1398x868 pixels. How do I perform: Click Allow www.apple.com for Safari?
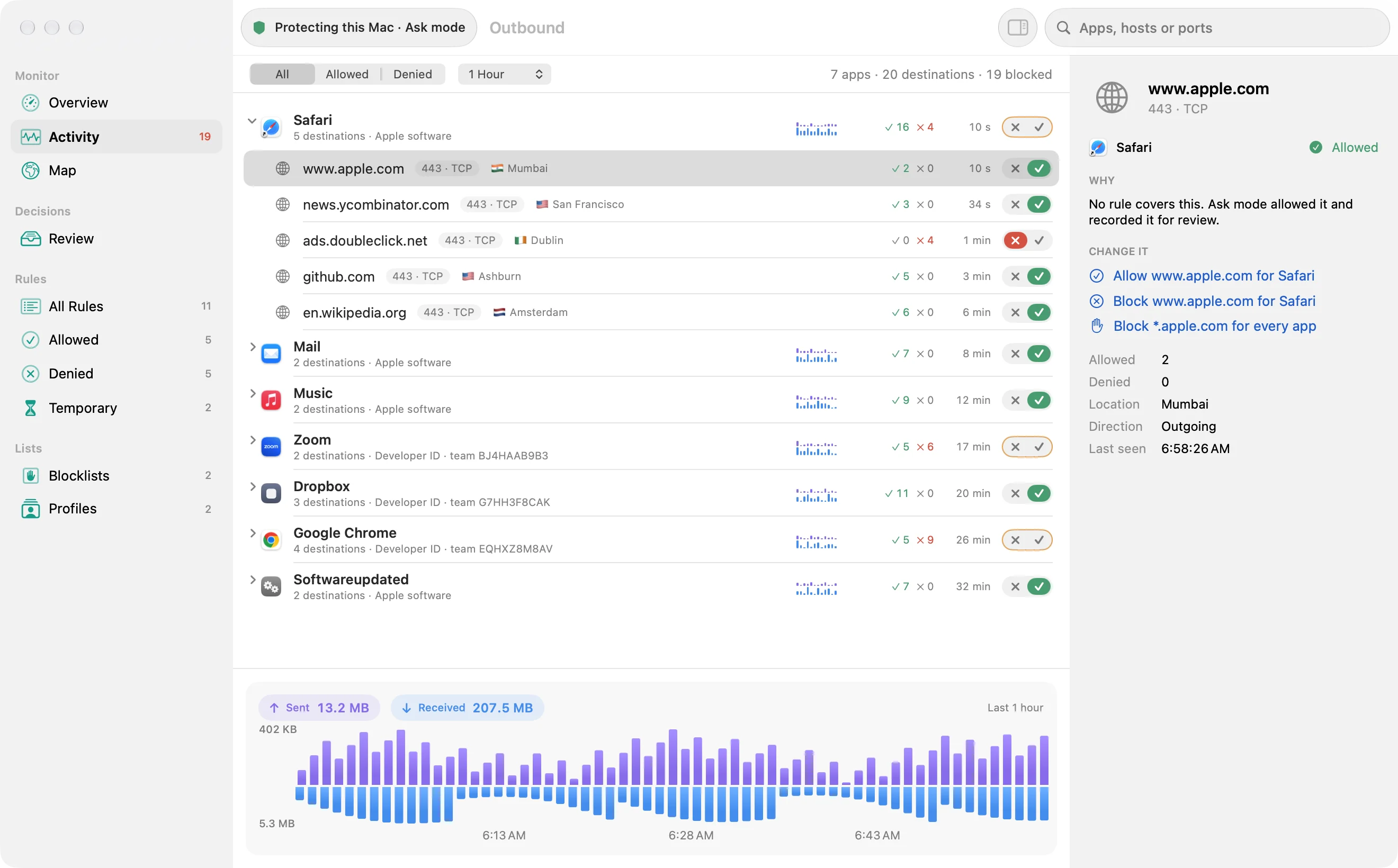click(1202, 276)
